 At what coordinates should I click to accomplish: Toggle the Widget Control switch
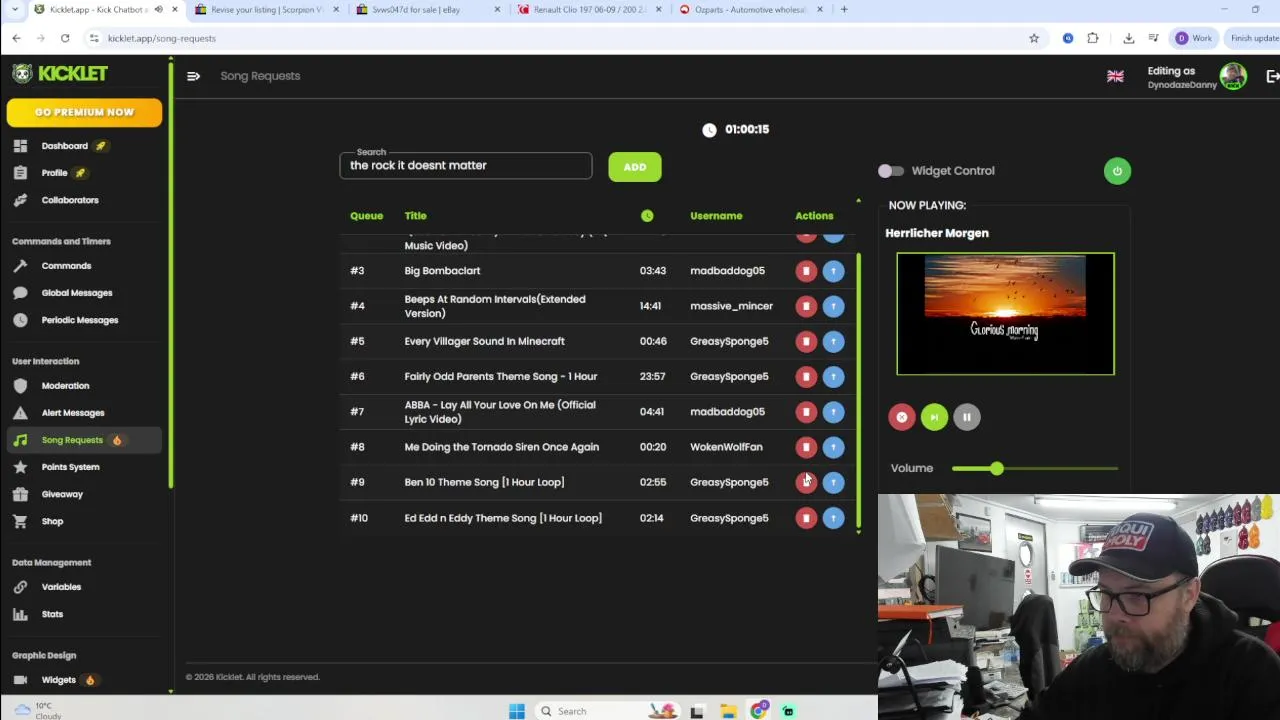pos(891,171)
